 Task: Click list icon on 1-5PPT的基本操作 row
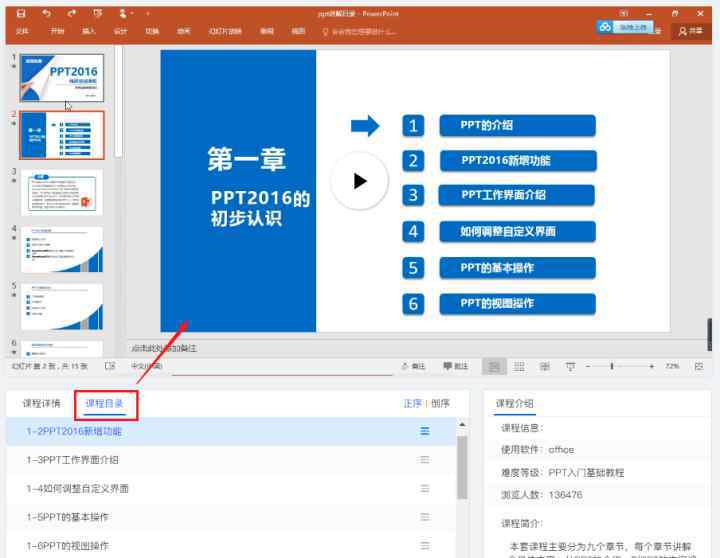coord(425,517)
